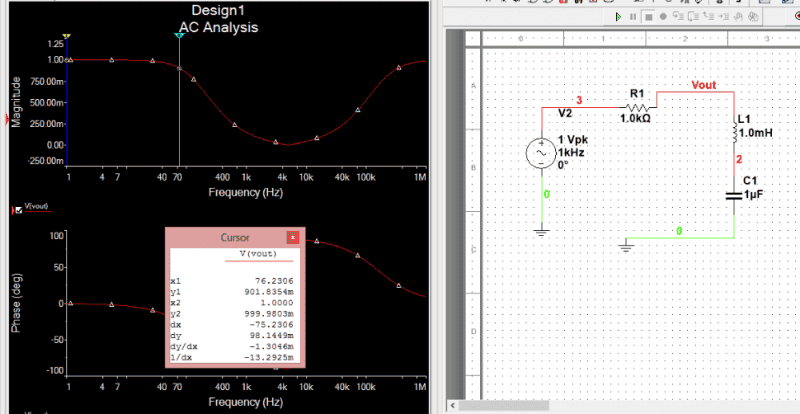Click the ground symbol below the voltage source
800x414 pixels.
tap(541, 230)
